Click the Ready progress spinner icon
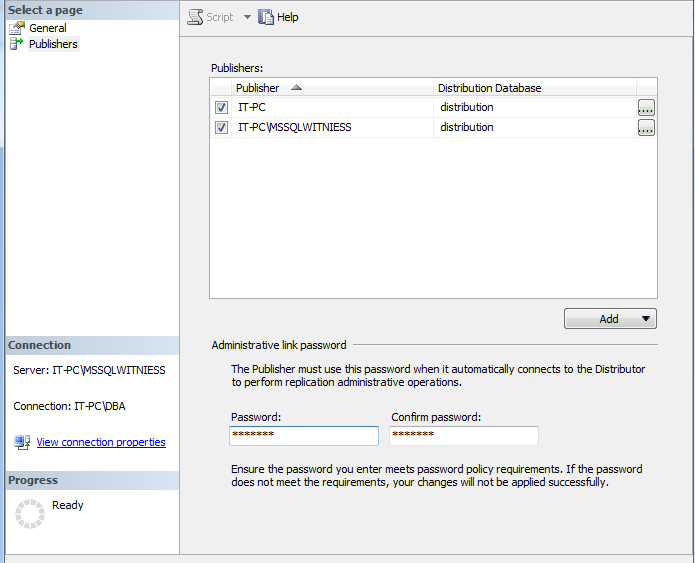The height and width of the screenshot is (563, 695). point(30,514)
